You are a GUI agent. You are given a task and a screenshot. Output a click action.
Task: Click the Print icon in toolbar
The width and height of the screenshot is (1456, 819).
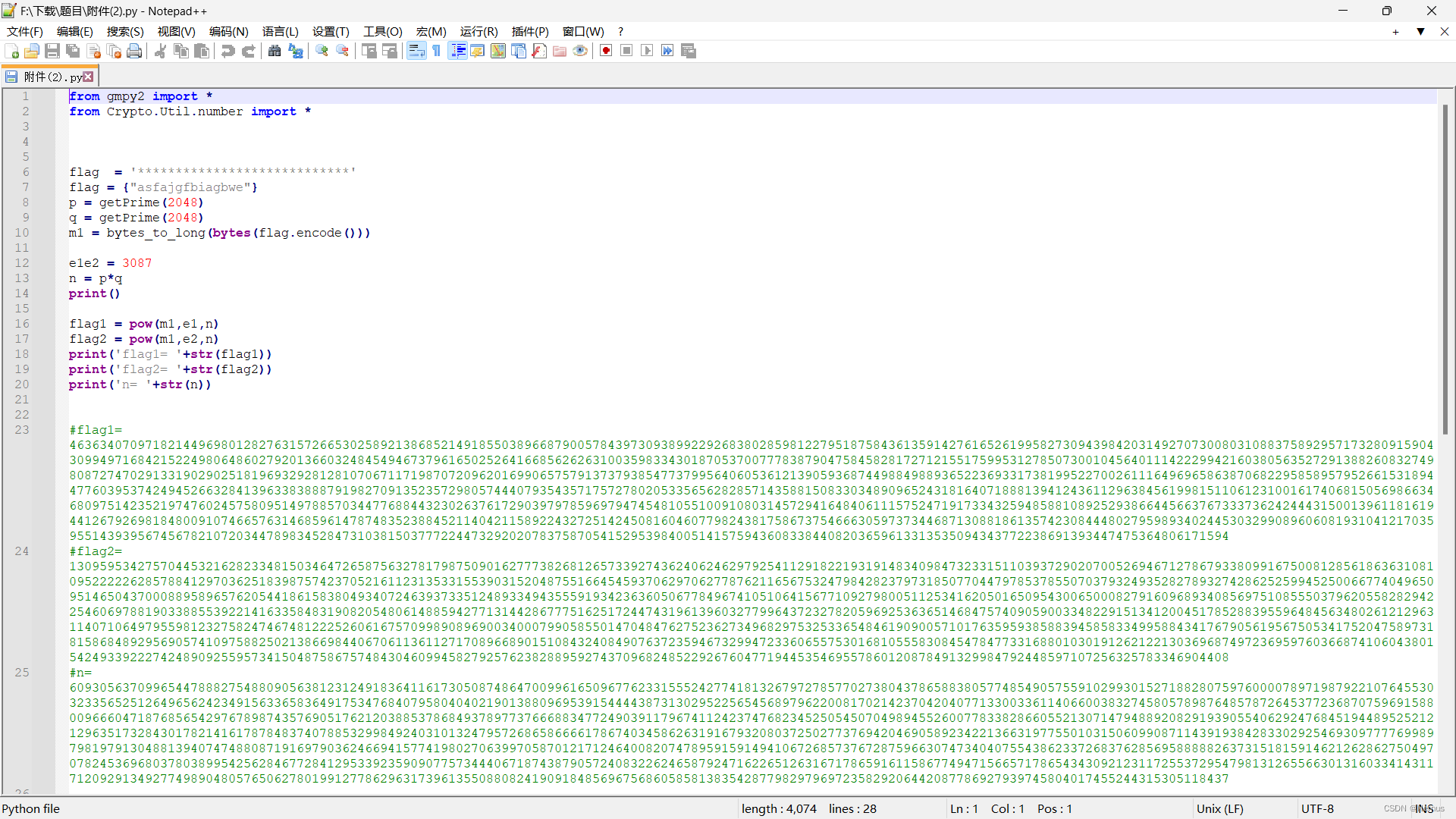tap(134, 51)
